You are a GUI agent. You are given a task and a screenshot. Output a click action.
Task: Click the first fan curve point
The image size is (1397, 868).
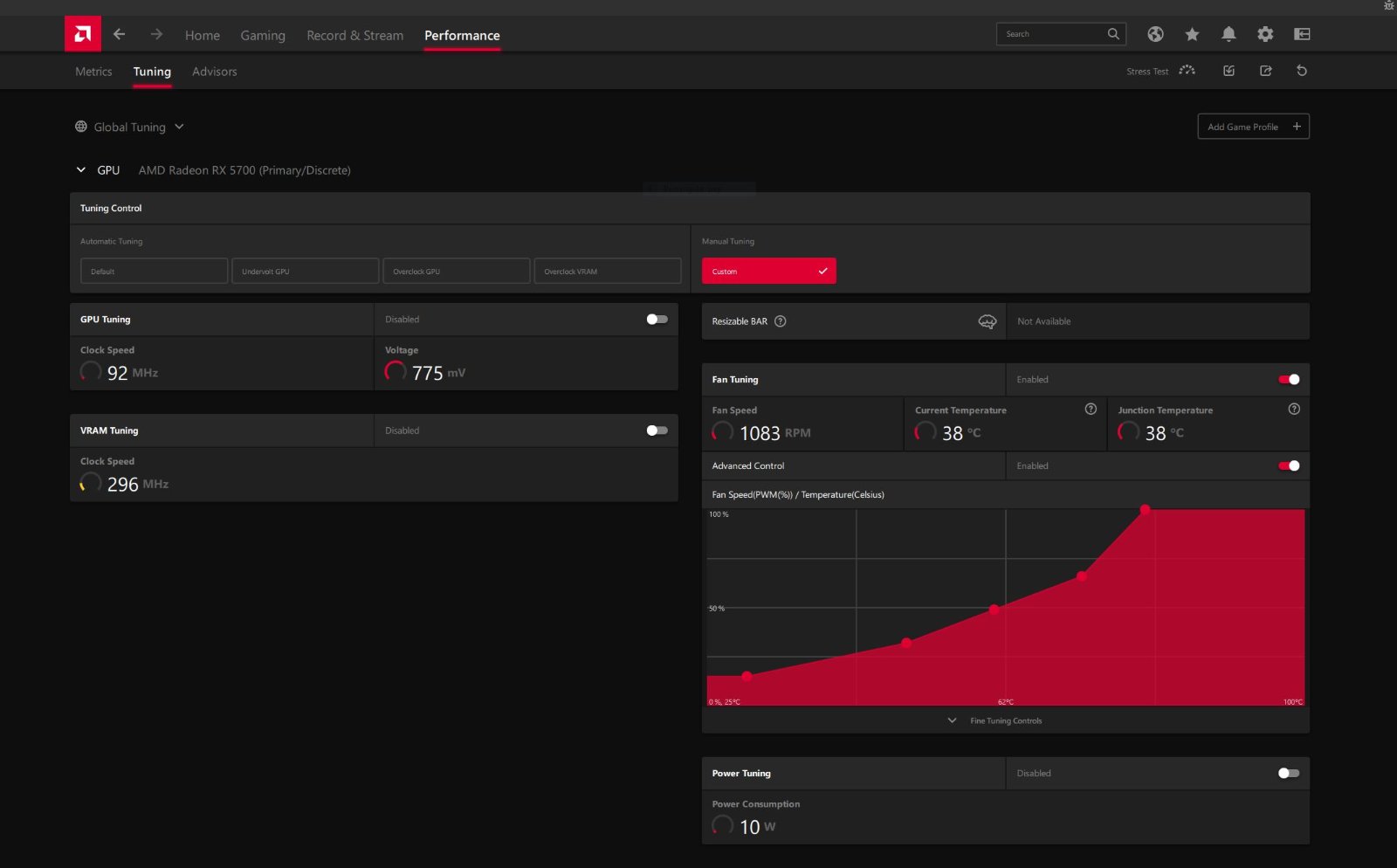747,676
